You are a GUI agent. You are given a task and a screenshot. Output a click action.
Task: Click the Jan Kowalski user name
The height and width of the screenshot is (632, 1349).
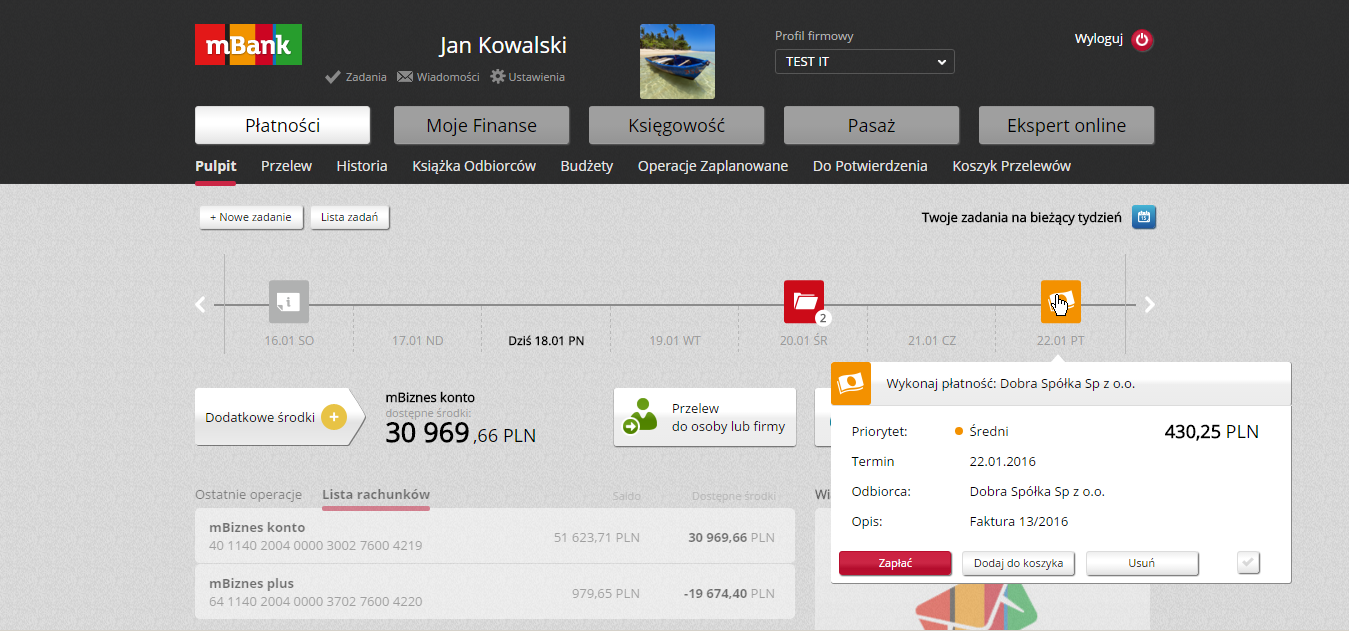[x=503, y=45]
